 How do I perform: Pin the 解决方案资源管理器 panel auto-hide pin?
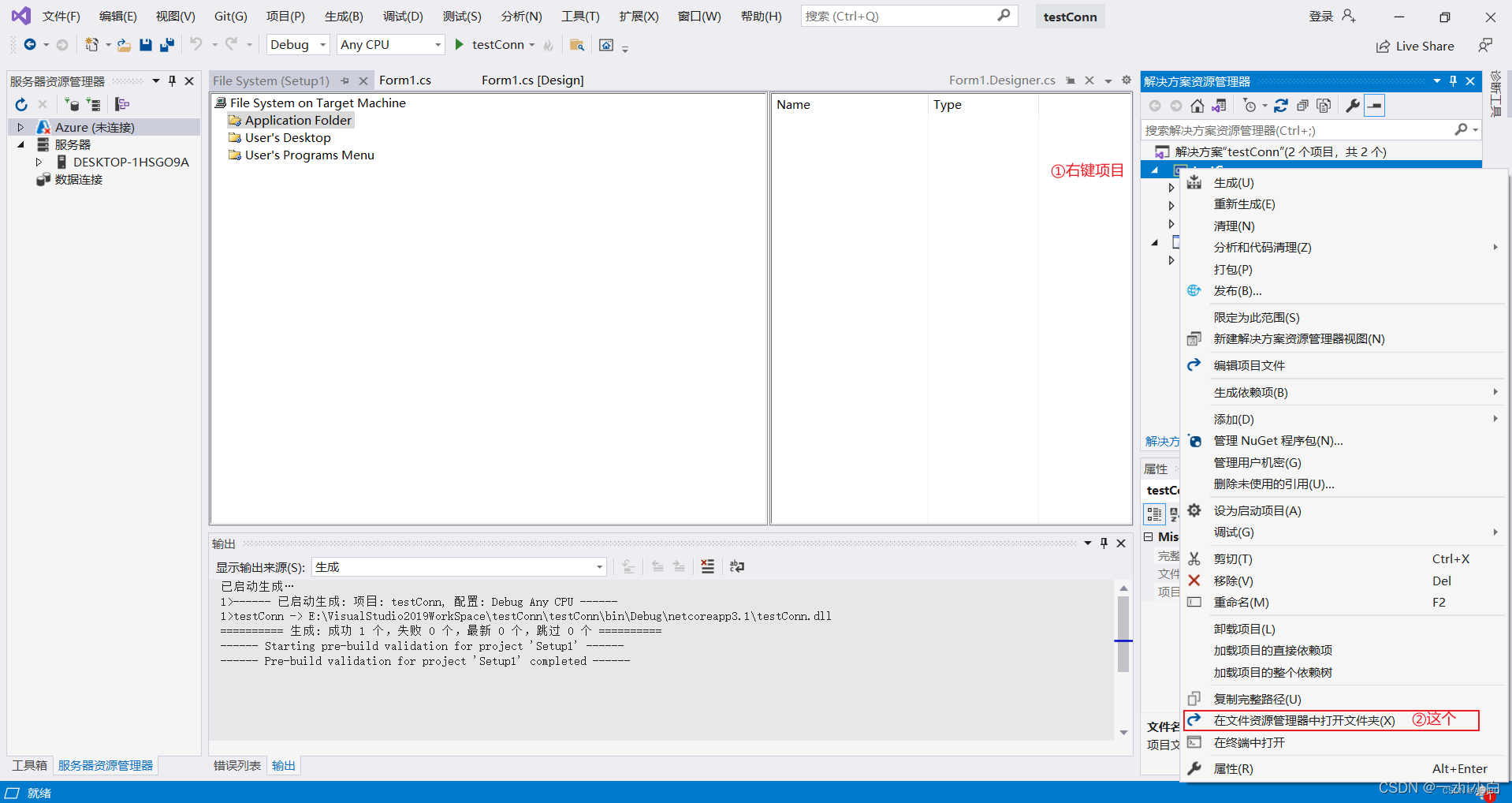(1452, 80)
